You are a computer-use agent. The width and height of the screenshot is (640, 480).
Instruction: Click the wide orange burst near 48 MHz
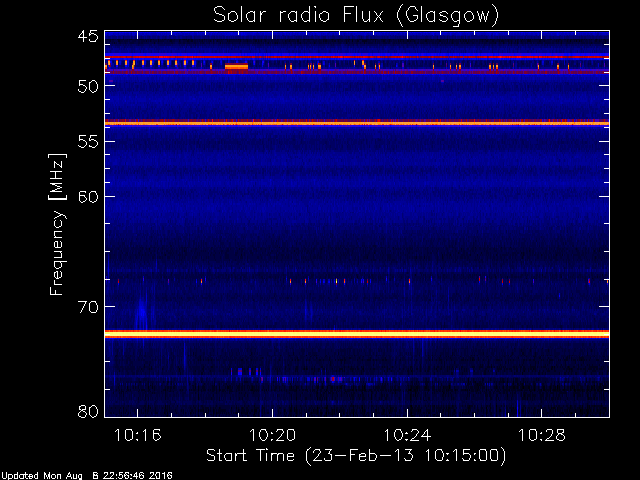(236, 67)
